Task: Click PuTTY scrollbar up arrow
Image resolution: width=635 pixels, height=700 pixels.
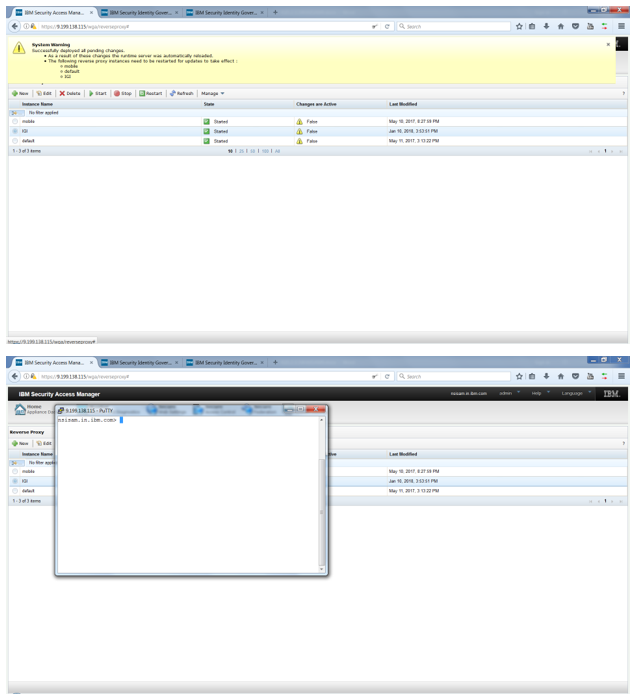Action: 321,420
